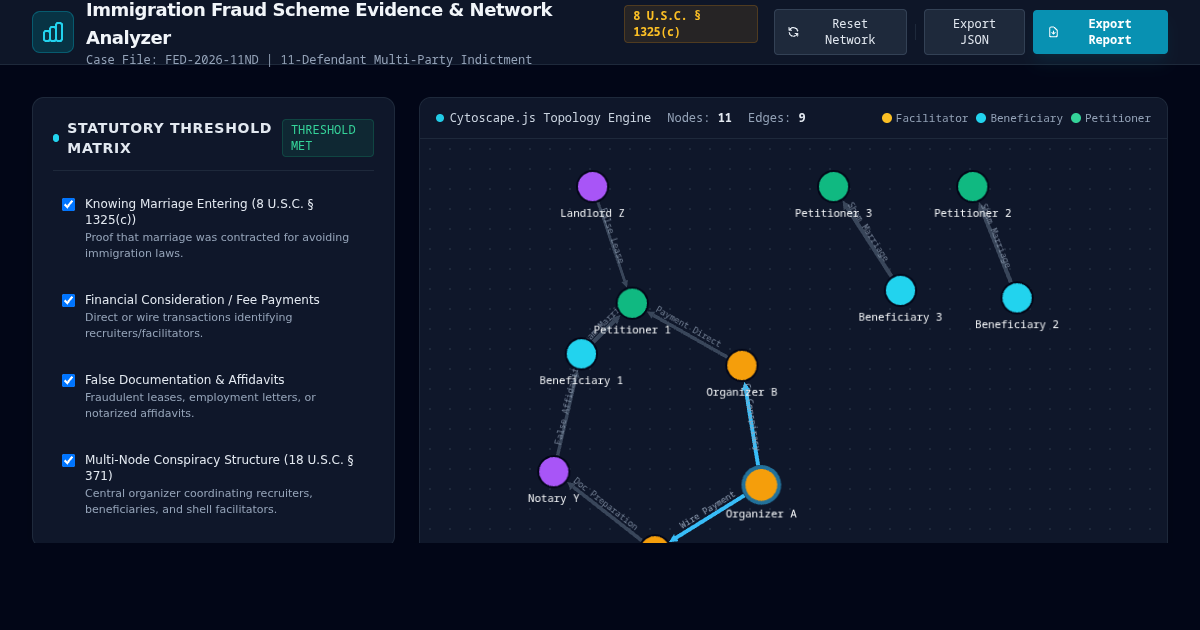The height and width of the screenshot is (630, 1200).
Task: Click the Export Report button
Action: click(1100, 32)
